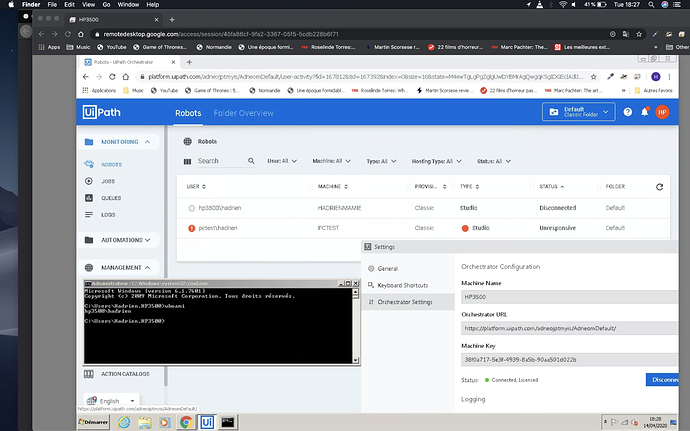Open the Queues page in sidebar
The width and height of the screenshot is (690, 431).
[x=110, y=198]
